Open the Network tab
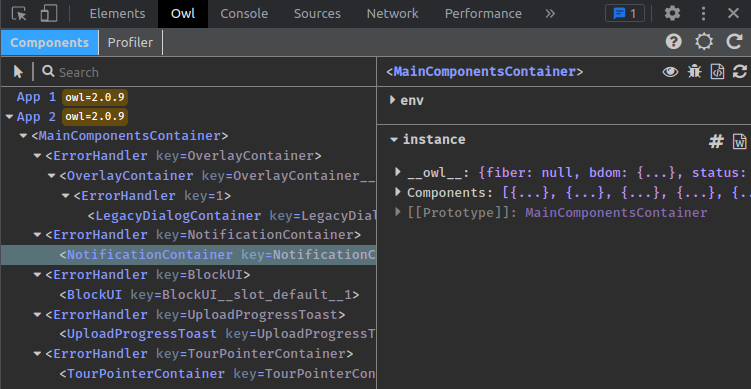 coord(392,14)
